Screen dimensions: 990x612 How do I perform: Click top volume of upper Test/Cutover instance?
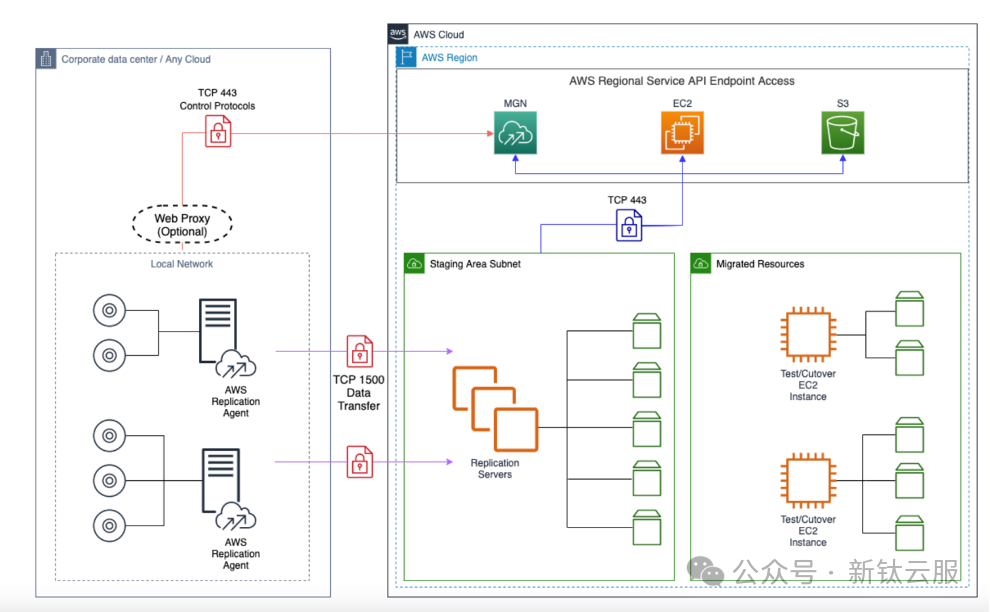[x=909, y=309]
